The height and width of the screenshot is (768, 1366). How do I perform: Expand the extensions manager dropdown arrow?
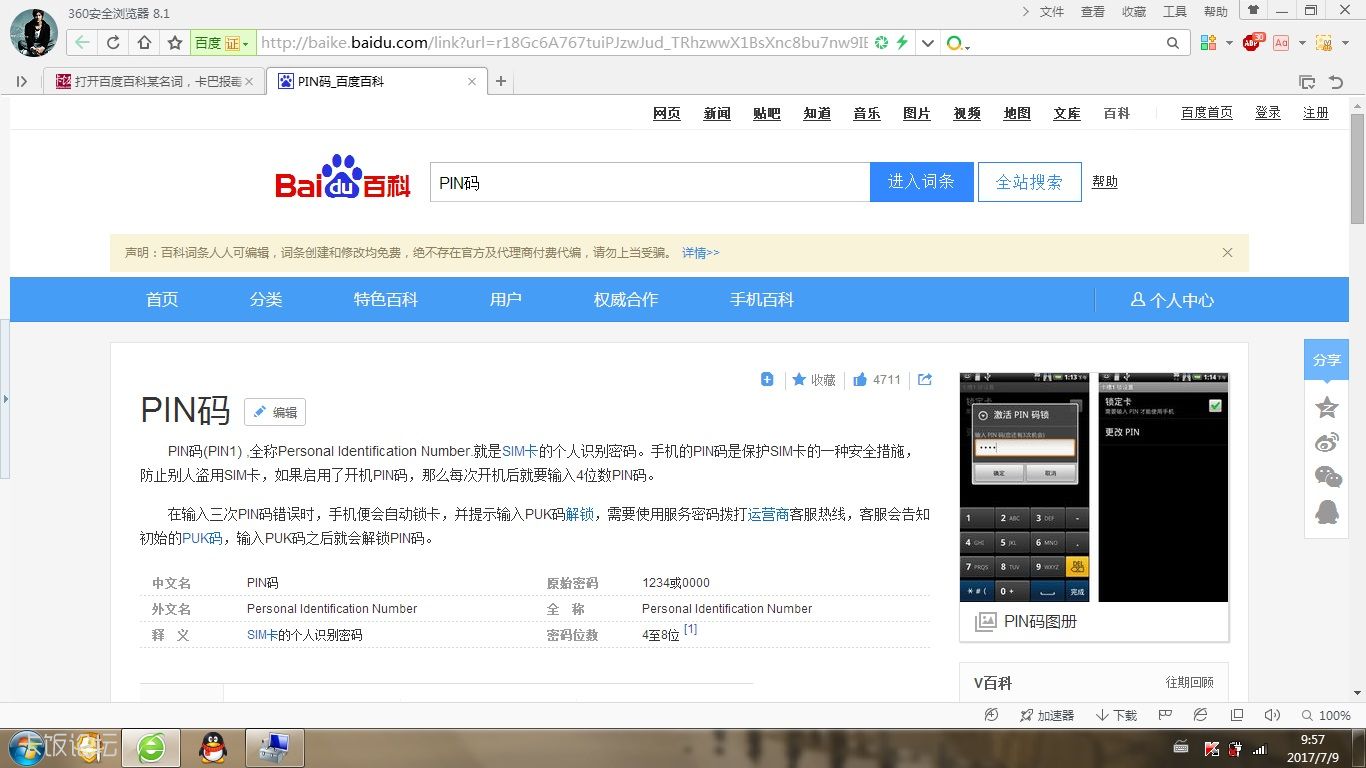tap(1228, 43)
